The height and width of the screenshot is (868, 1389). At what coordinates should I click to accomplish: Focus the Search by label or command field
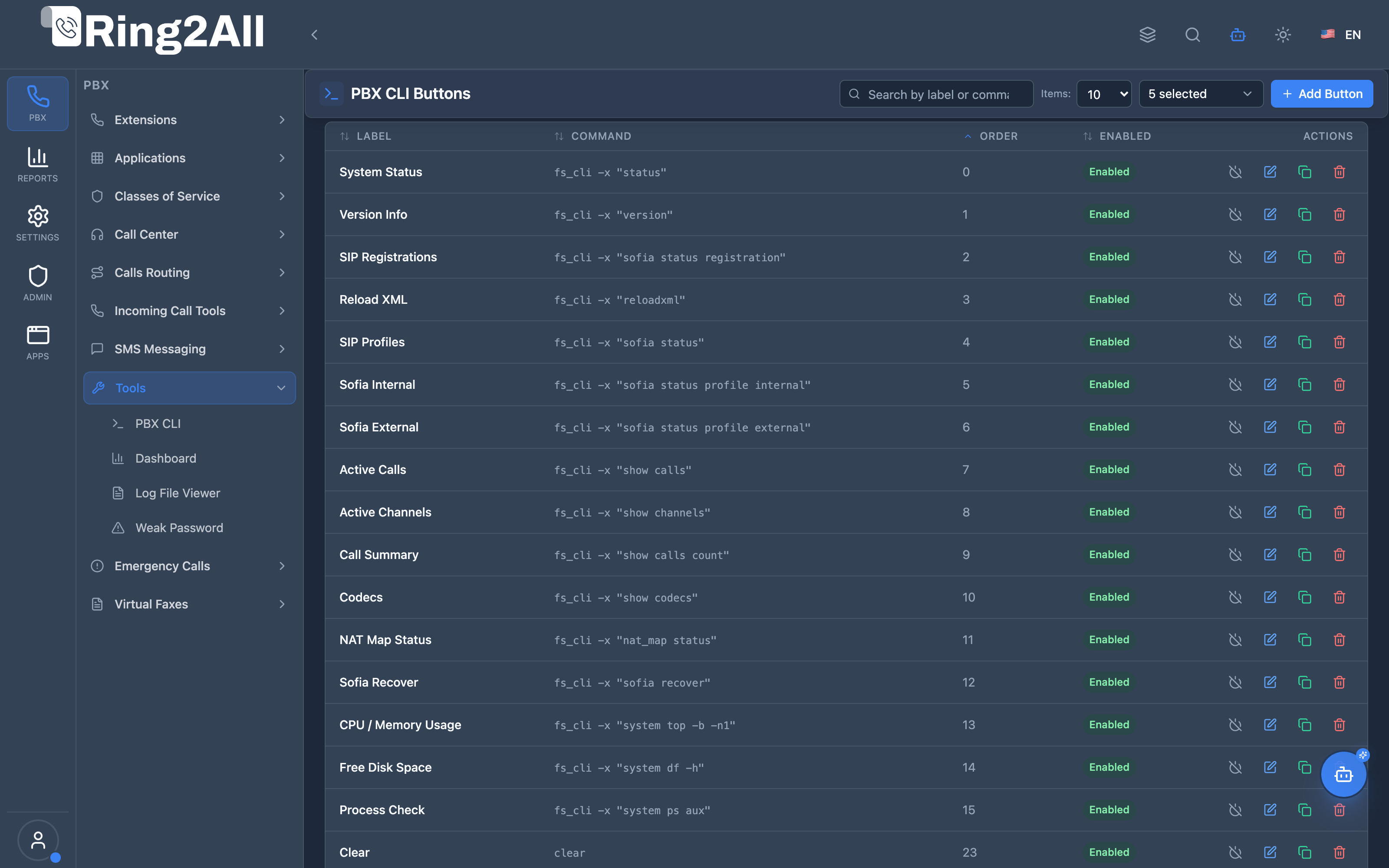(x=936, y=94)
